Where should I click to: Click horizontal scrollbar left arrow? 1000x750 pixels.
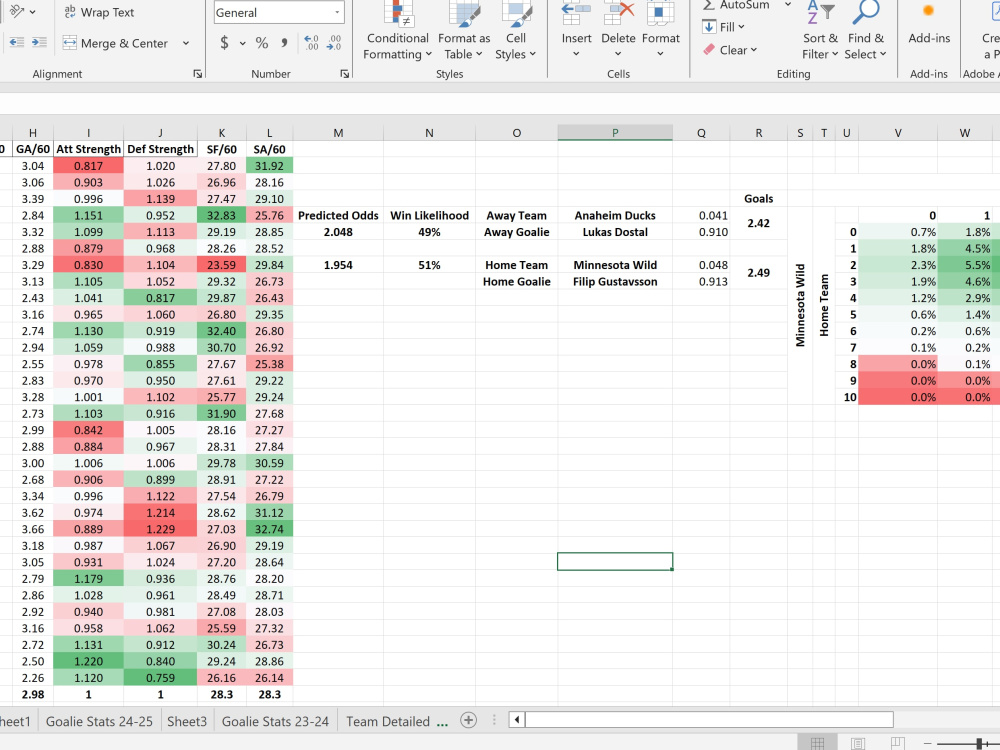517,720
